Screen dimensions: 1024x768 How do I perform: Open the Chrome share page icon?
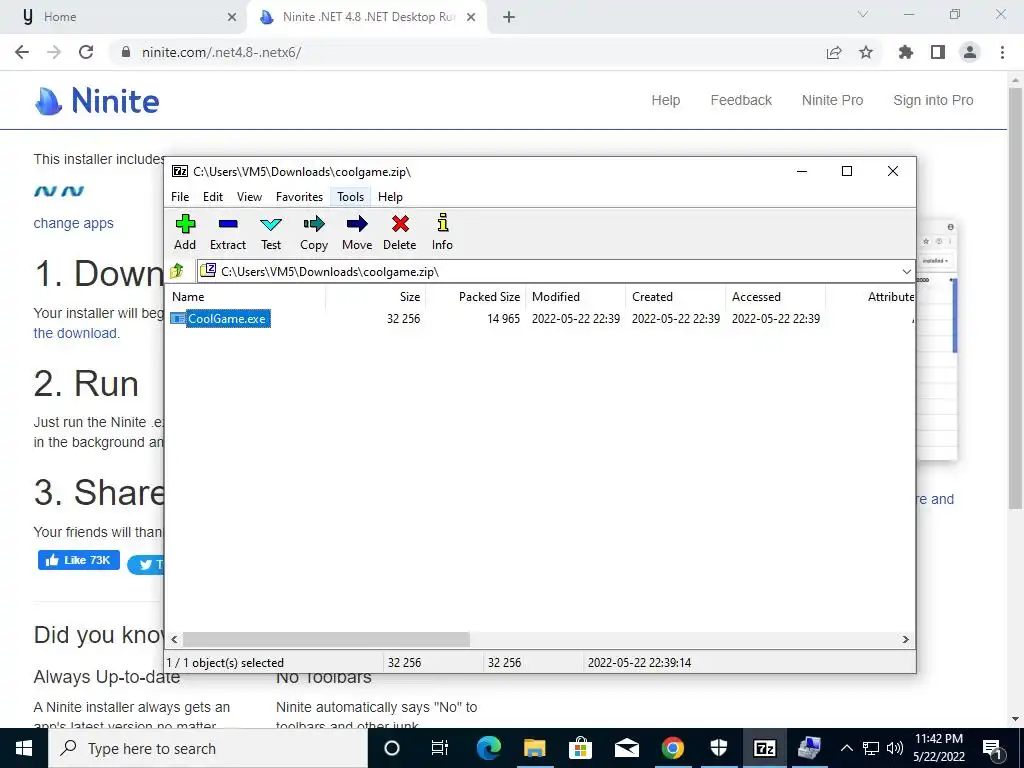[834, 52]
